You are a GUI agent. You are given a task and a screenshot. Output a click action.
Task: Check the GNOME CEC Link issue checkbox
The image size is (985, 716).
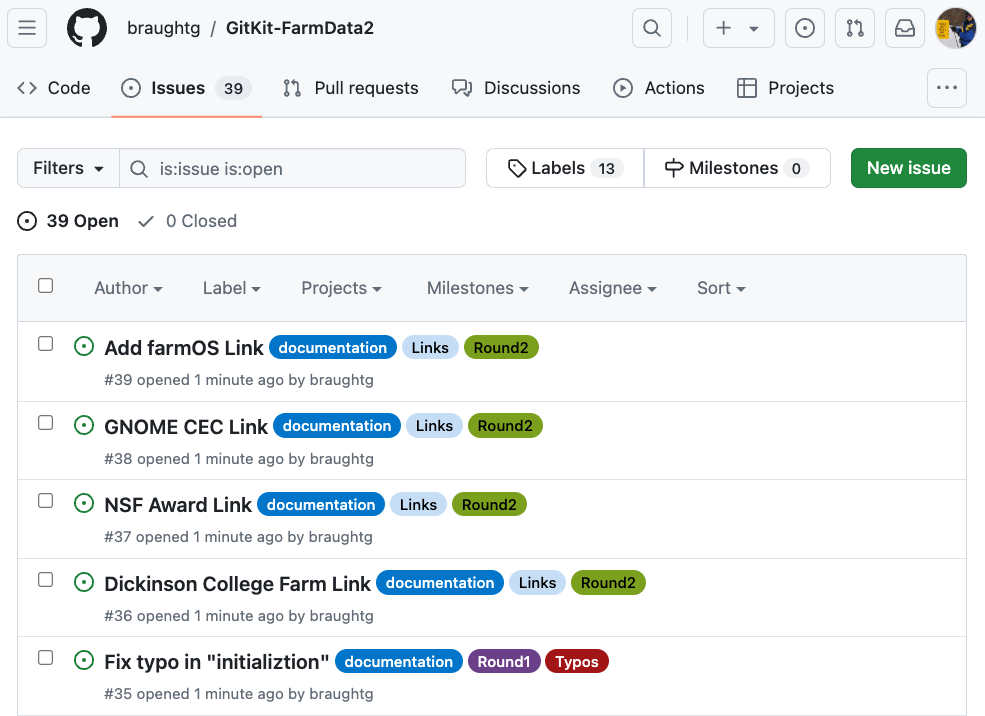tap(45, 423)
